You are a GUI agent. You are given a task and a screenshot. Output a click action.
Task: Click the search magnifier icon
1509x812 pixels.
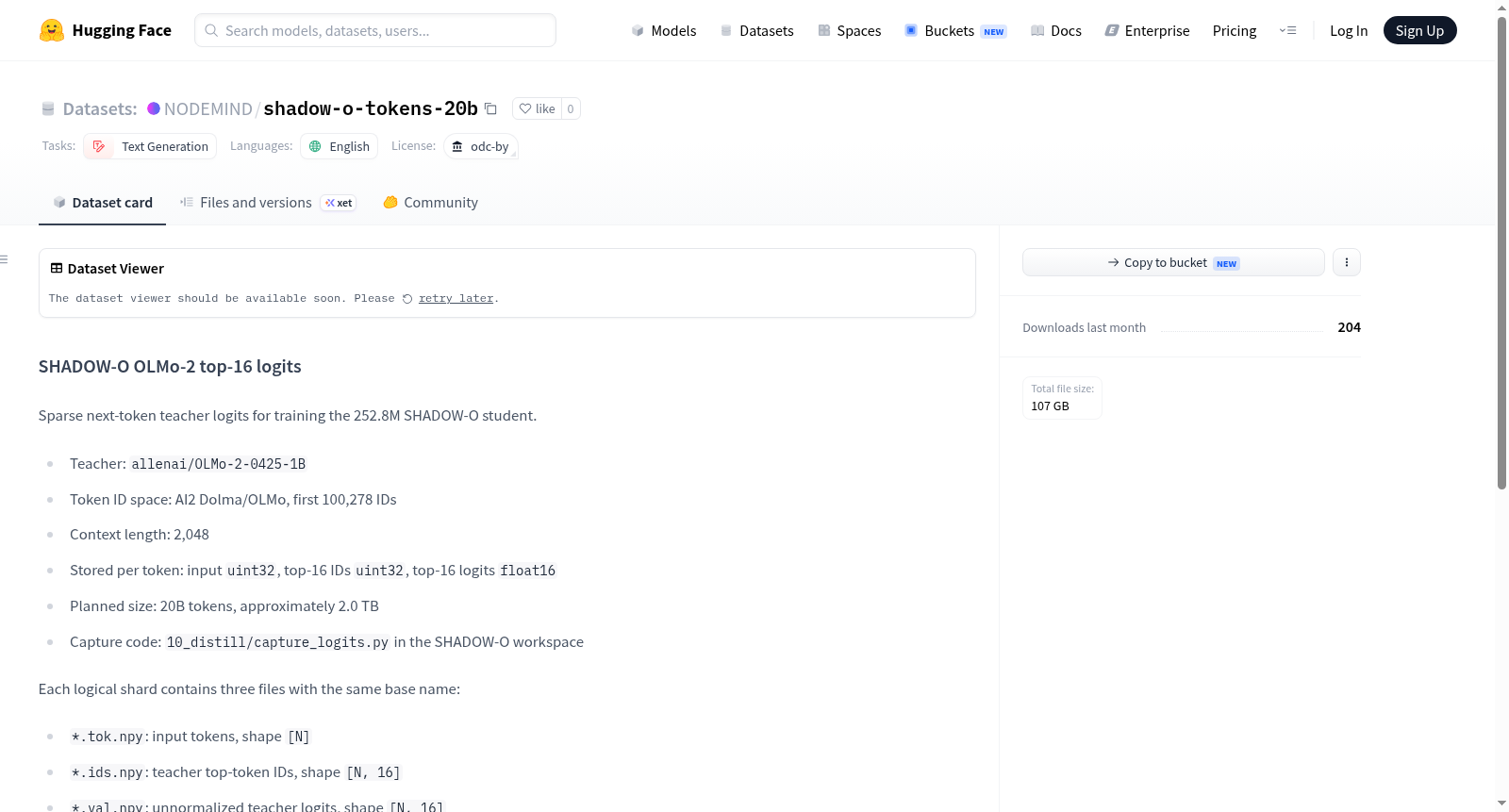211,30
